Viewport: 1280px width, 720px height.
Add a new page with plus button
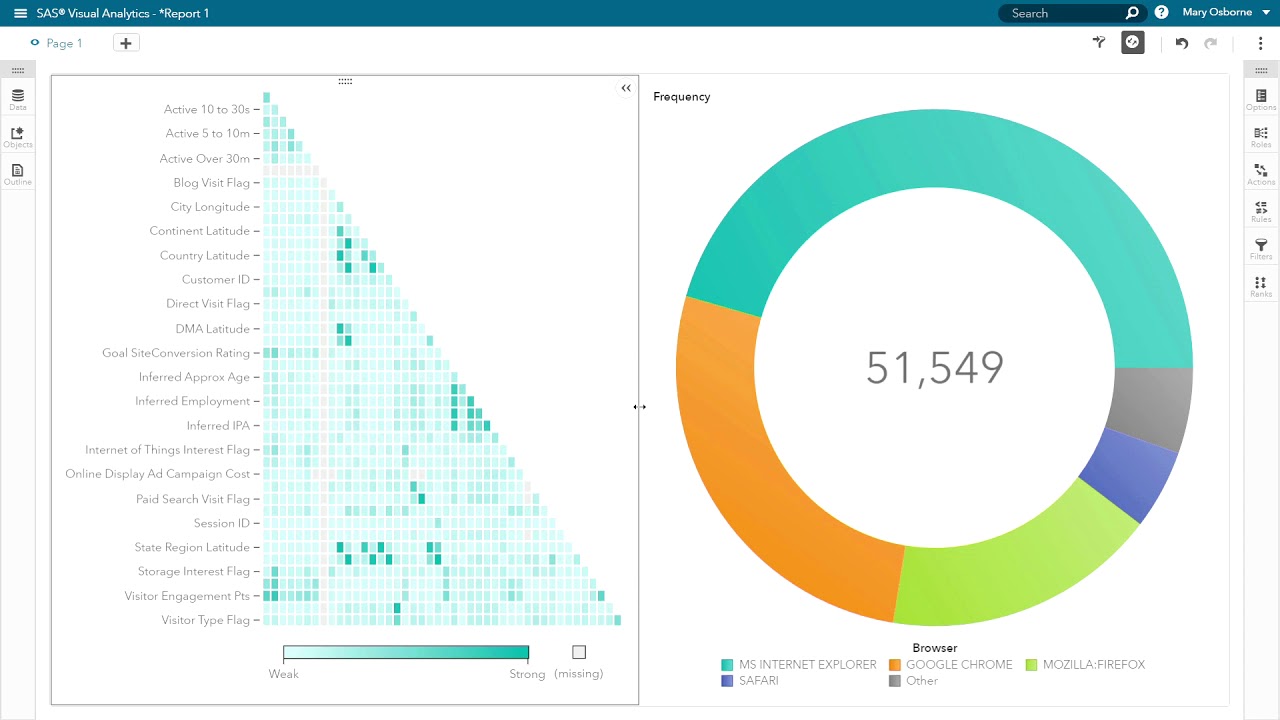pos(126,43)
